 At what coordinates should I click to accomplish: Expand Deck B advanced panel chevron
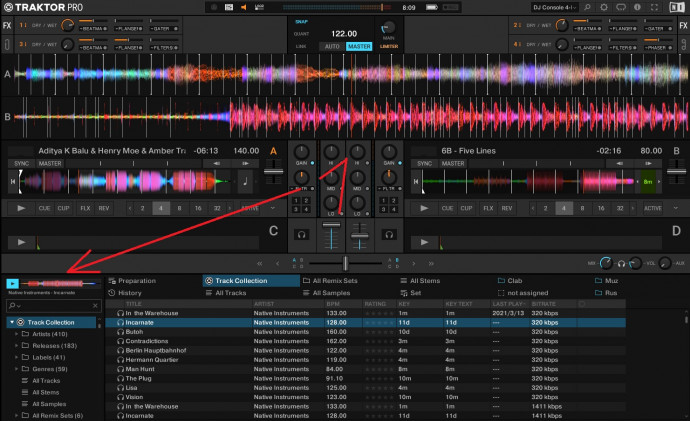click(x=676, y=208)
